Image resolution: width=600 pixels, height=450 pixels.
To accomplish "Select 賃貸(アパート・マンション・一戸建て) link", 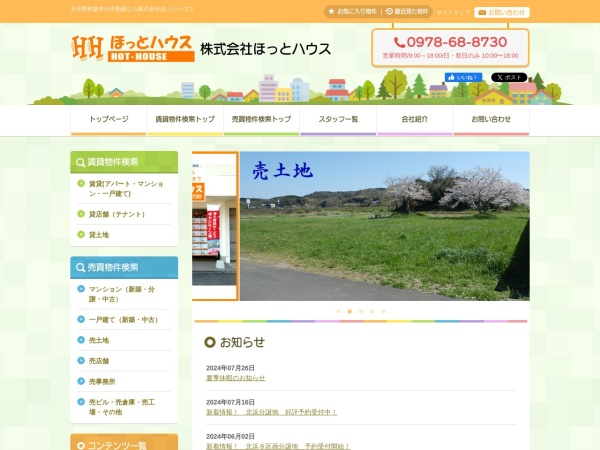I will (126, 189).
